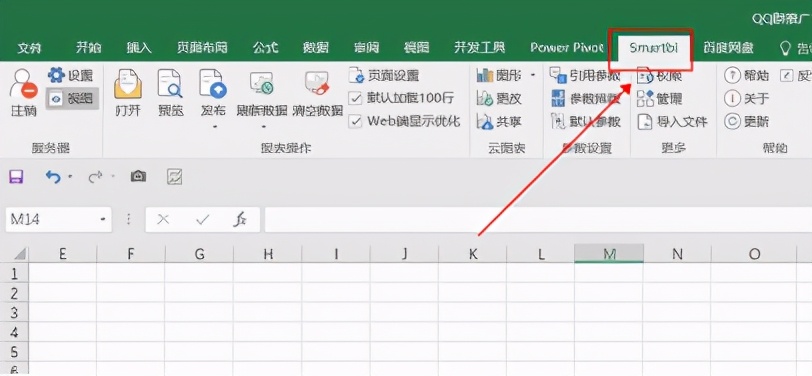Image resolution: width=812 pixels, height=376 pixels.
Task: Click the camera icon in quick access toolbar
Action: [138, 177]
